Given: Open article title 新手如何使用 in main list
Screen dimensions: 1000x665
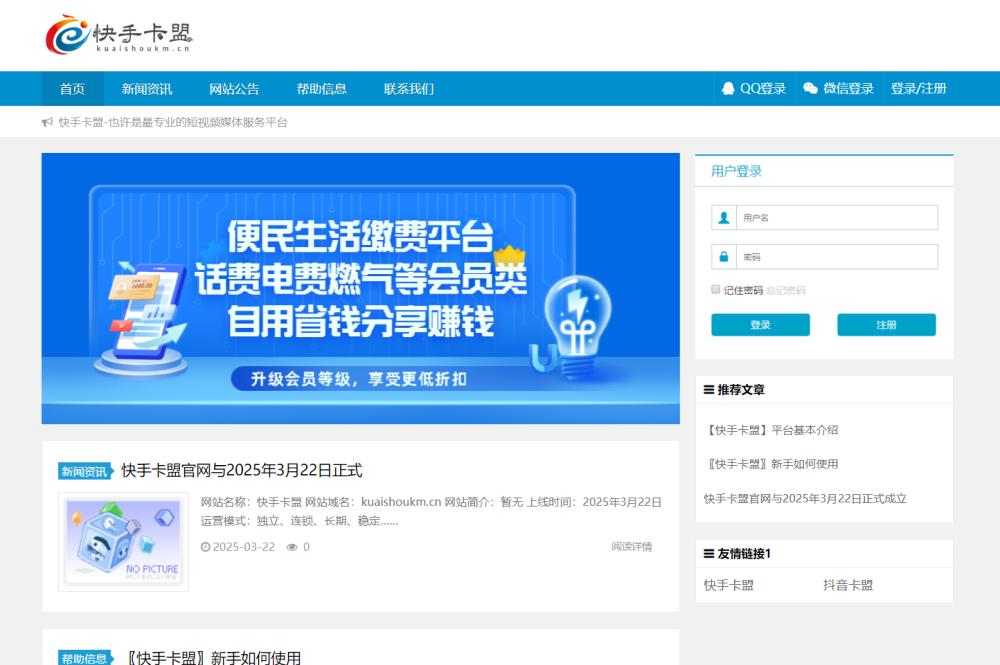Looking at the screenshot, I should click(211, 657).
